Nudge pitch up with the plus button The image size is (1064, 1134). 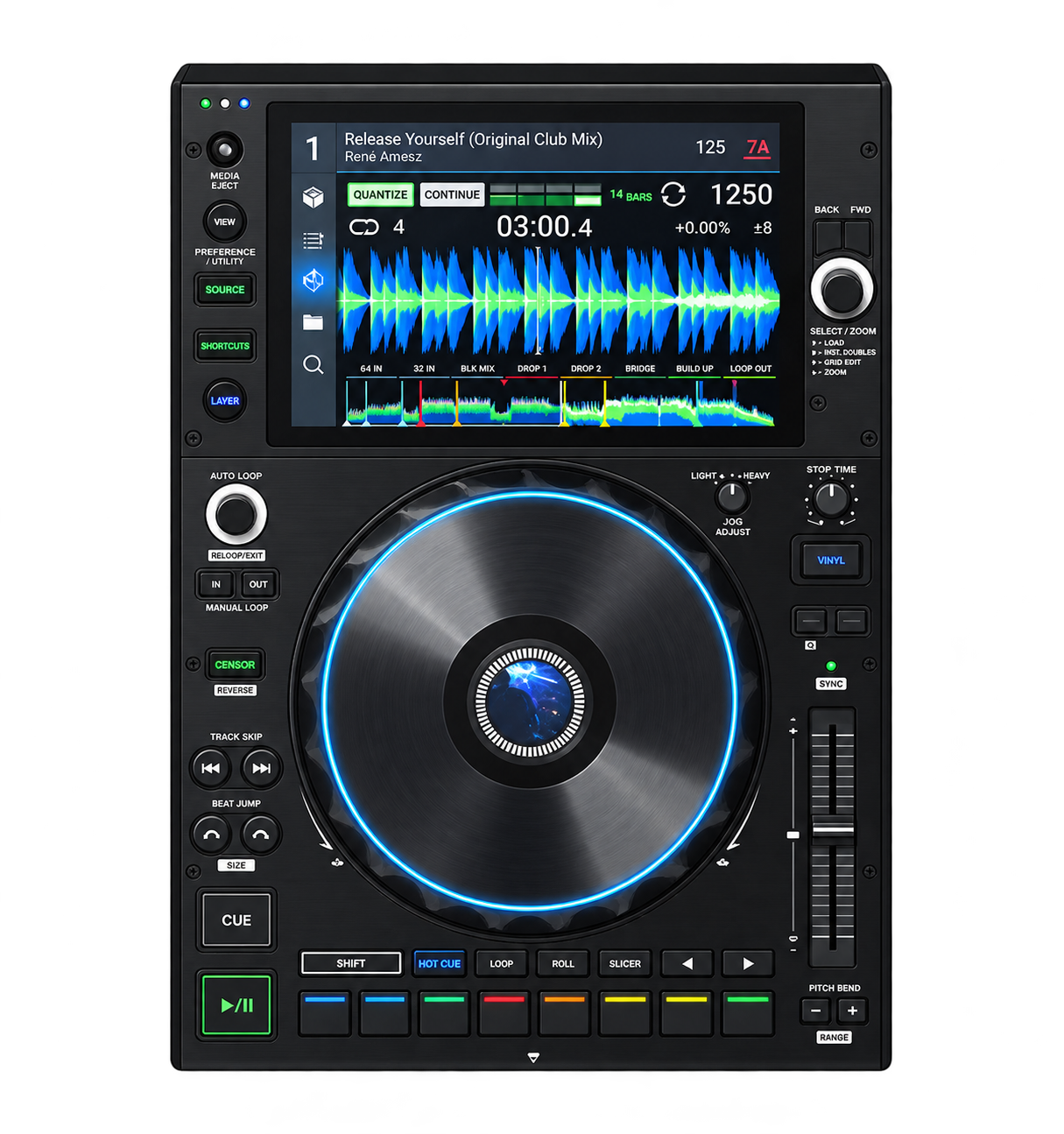852,1011
